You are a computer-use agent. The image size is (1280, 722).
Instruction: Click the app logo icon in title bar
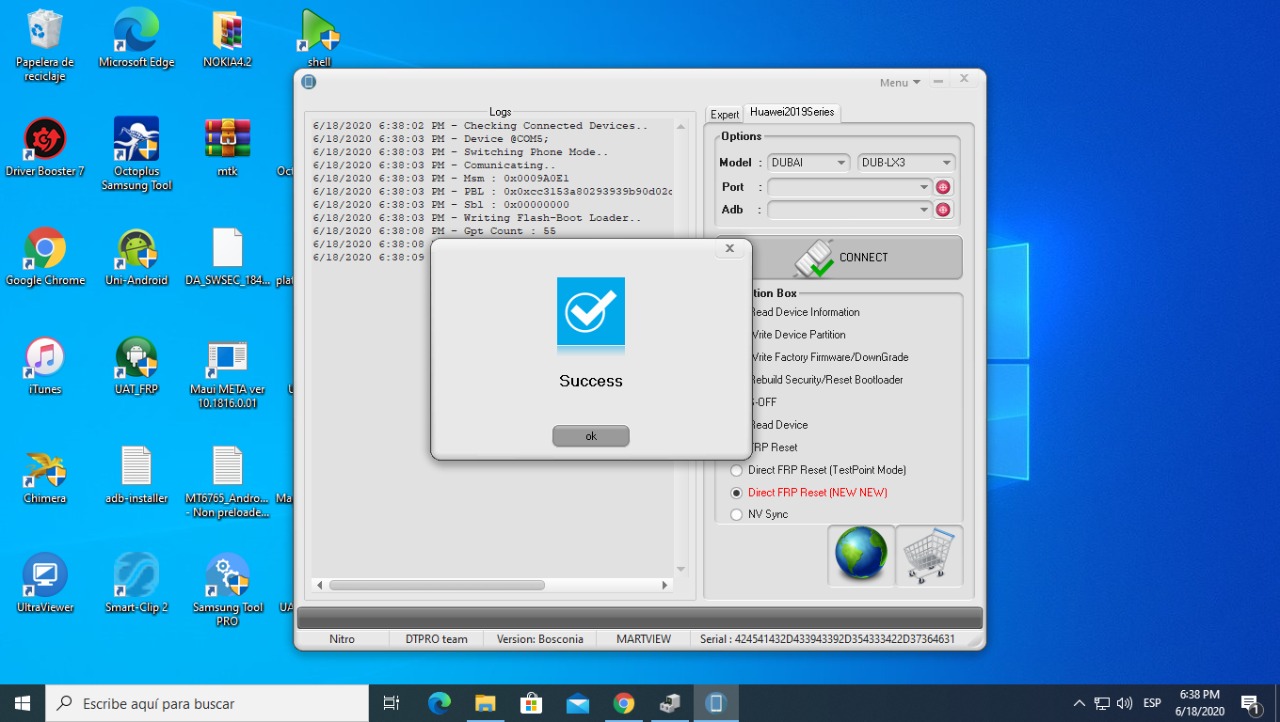point(309,82)
